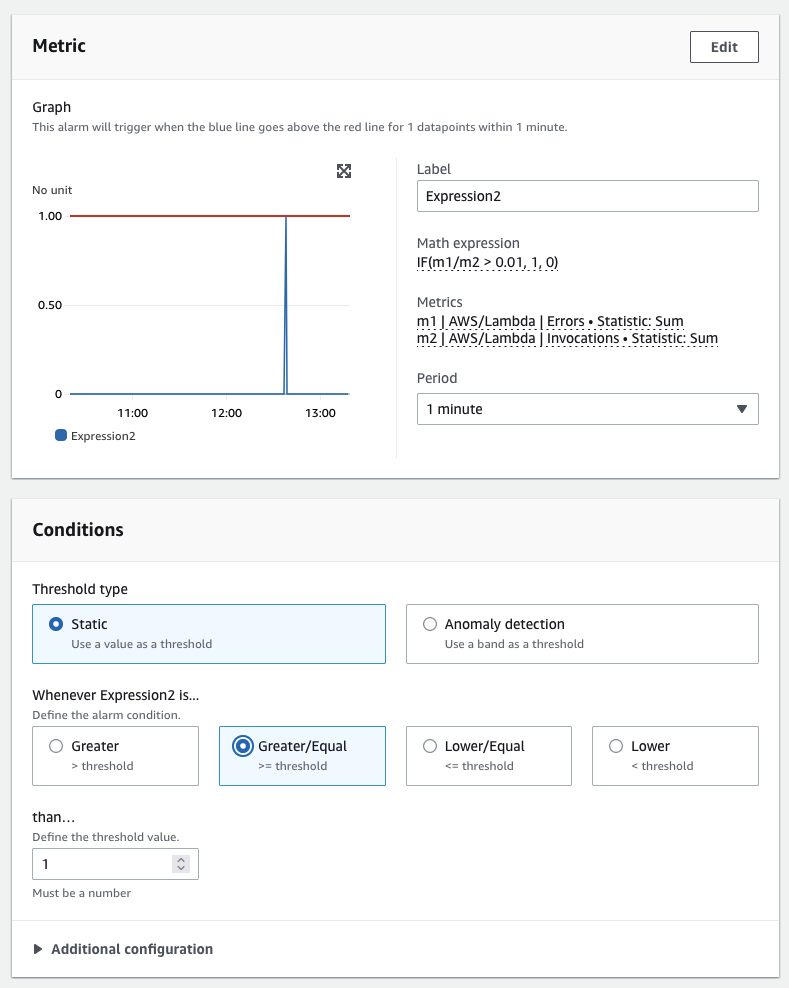
Task: Open the Period dropdown
Action: pos(587,409)
